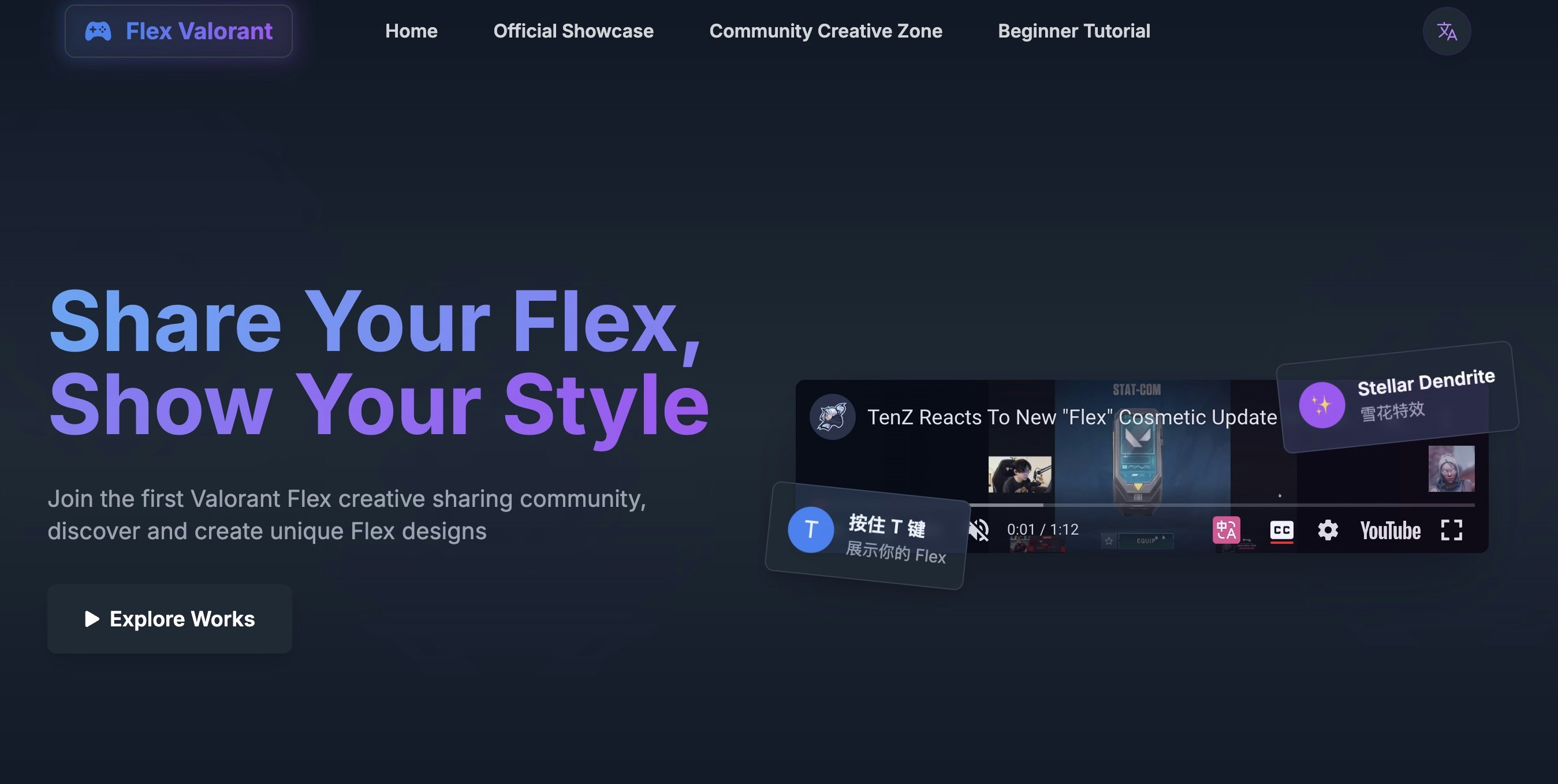The image size is (1558, 784).
Task: Click the pink translate extension icon on the video
Action: pos(1226,530)
